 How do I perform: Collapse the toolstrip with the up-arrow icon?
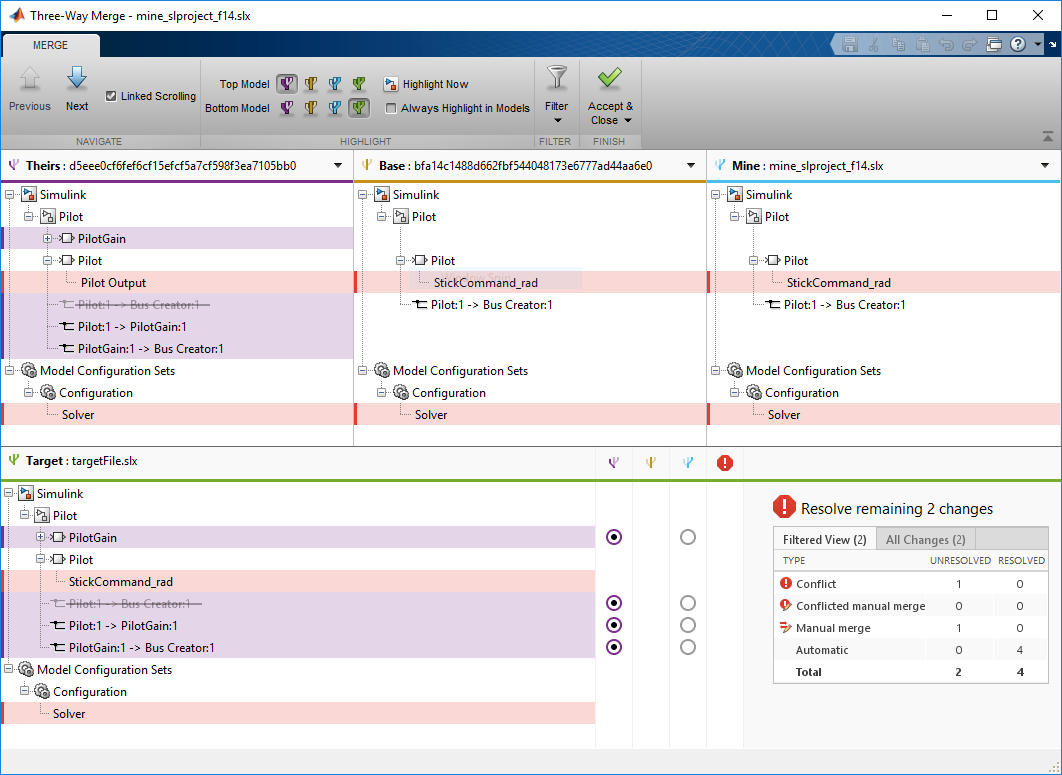1048,137
